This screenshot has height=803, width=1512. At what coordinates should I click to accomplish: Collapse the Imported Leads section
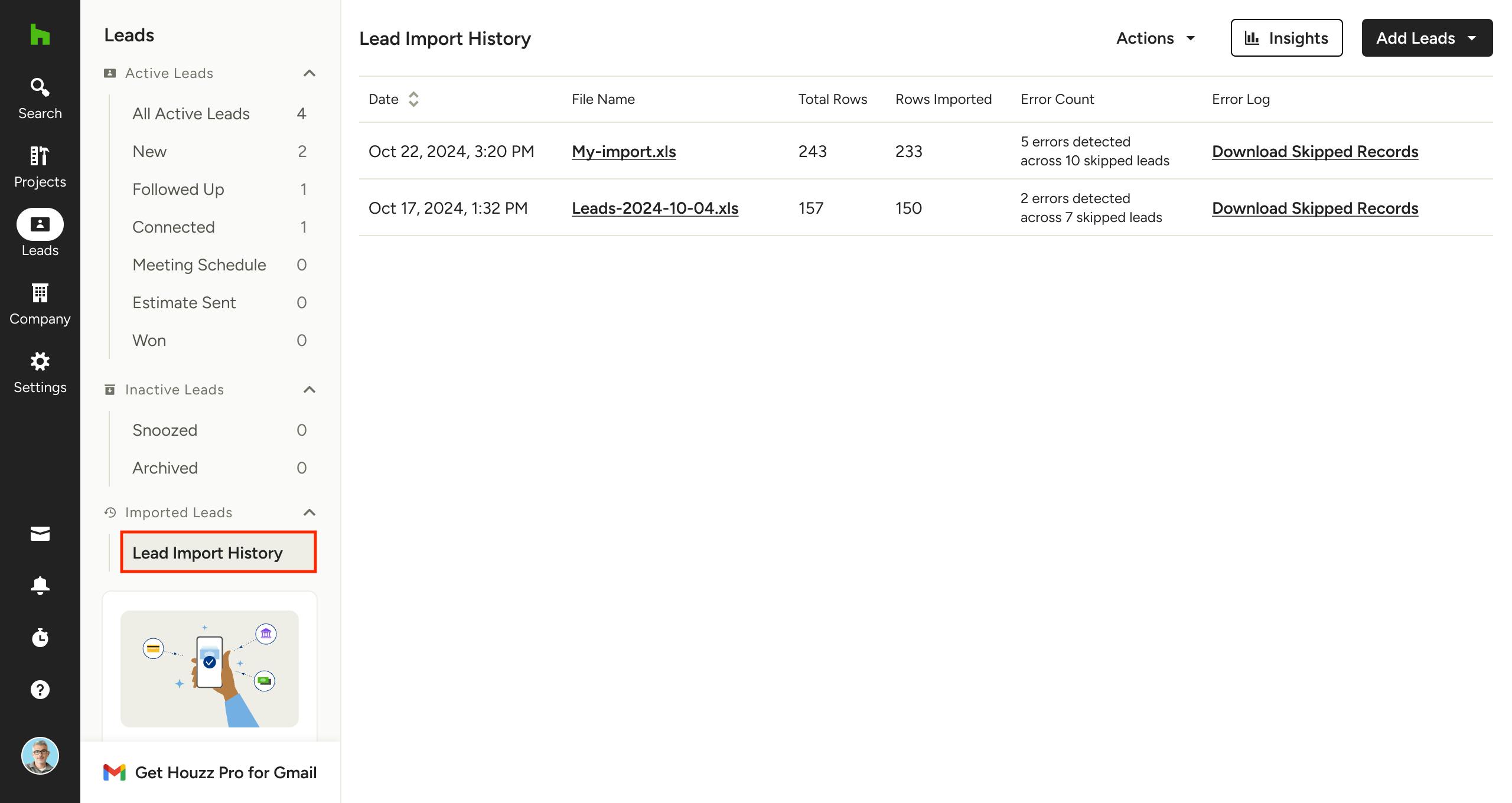click(x=309, y=513)
